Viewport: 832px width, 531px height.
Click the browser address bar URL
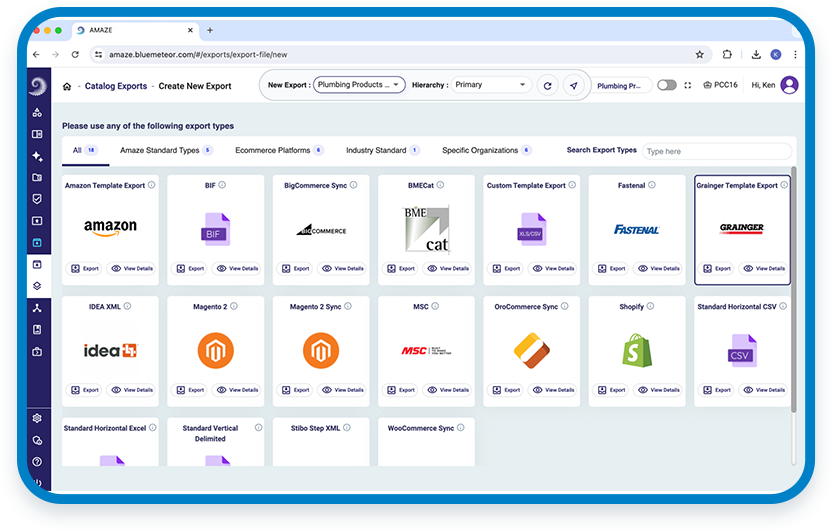198,54
